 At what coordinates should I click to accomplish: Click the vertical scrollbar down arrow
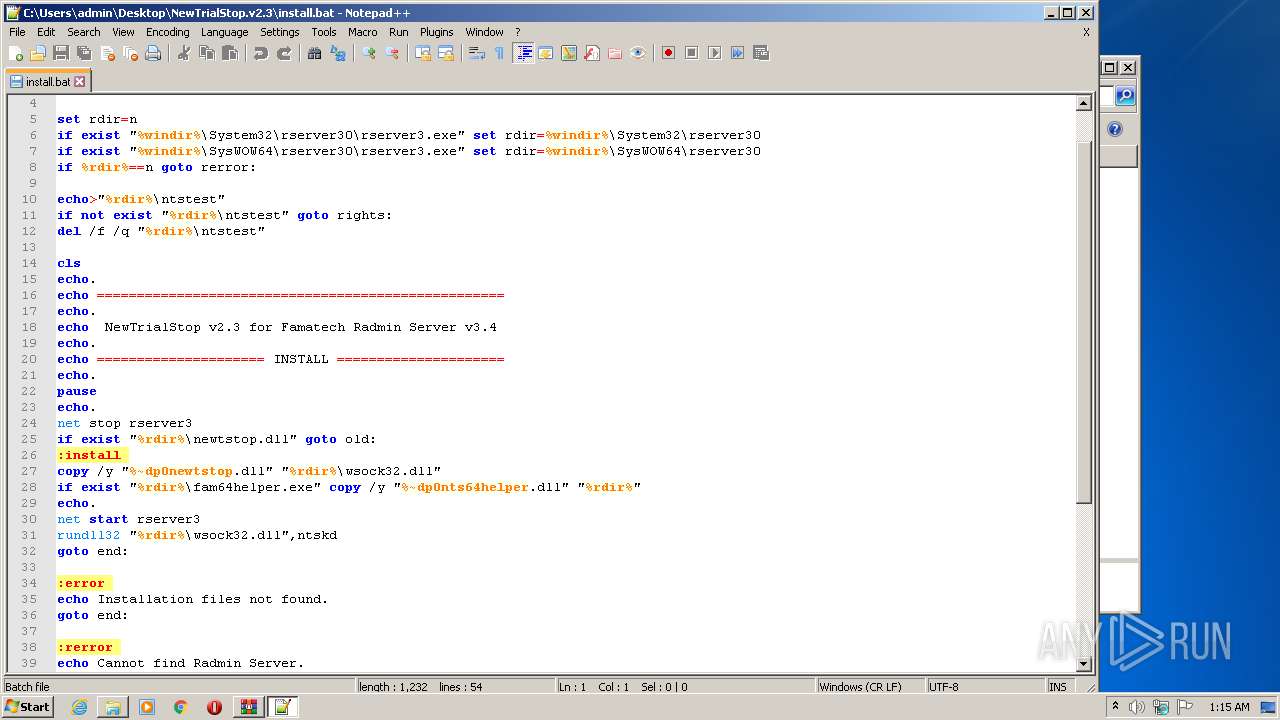click(x=1083, y=664)
